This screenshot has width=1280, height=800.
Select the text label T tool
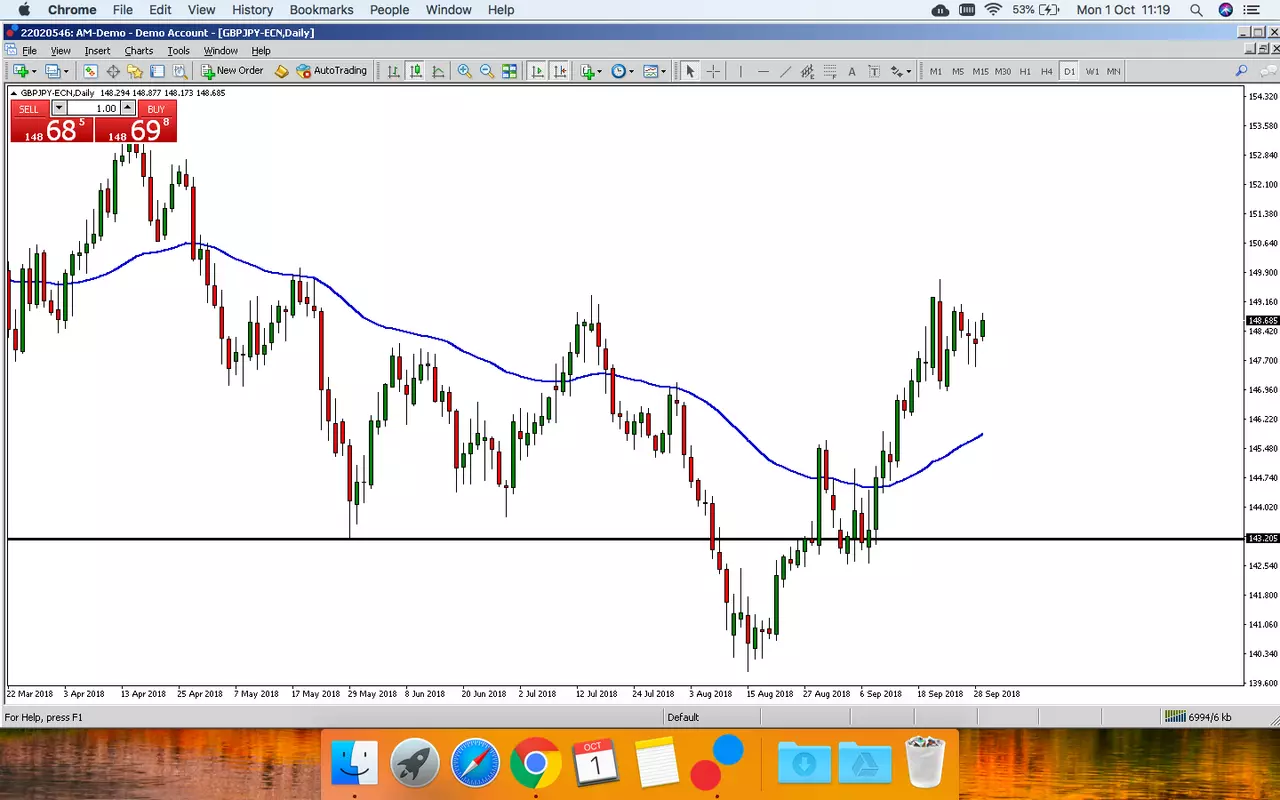(x=874, y=71)
